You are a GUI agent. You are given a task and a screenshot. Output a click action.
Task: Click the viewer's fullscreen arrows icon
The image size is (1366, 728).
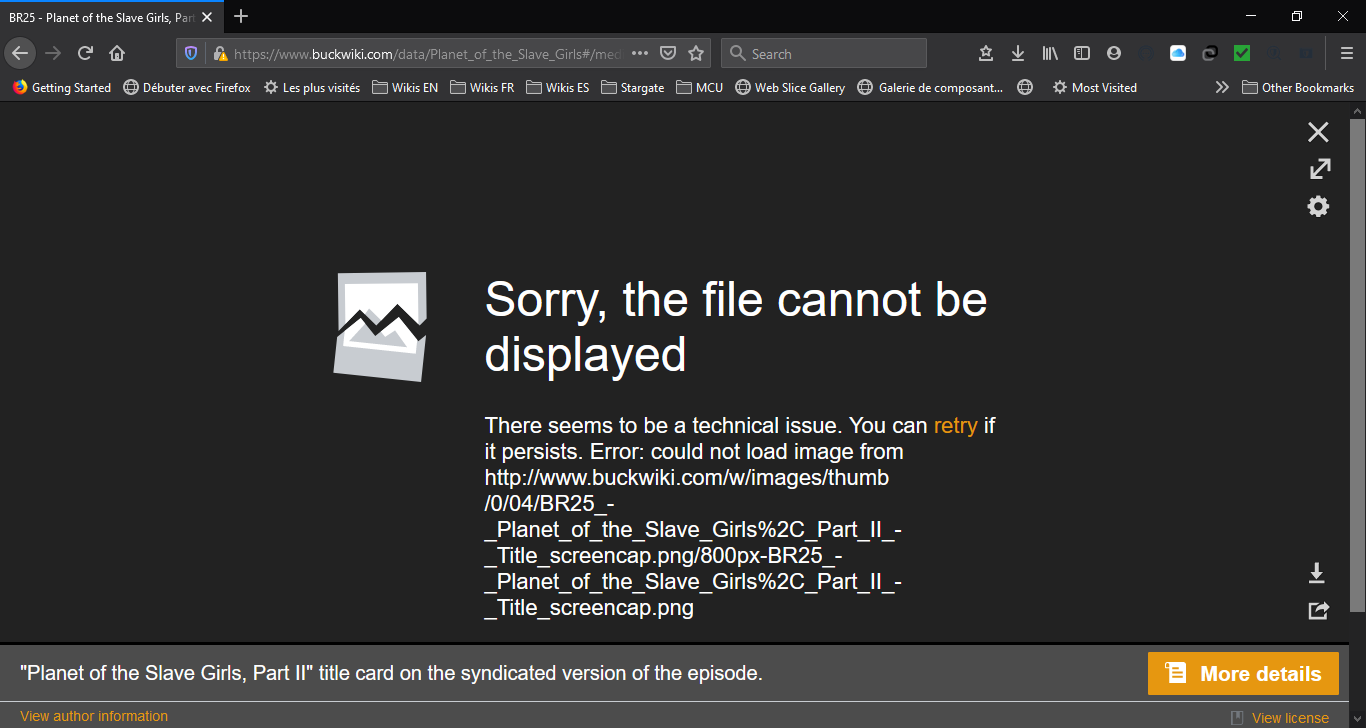[x=1319, y=169]
